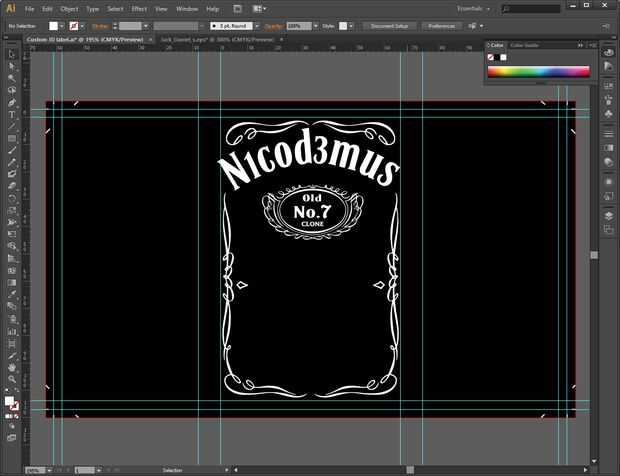Expand the opacity dropdown arrow
This screenshot has width=620, height=476.
(316, 26)
